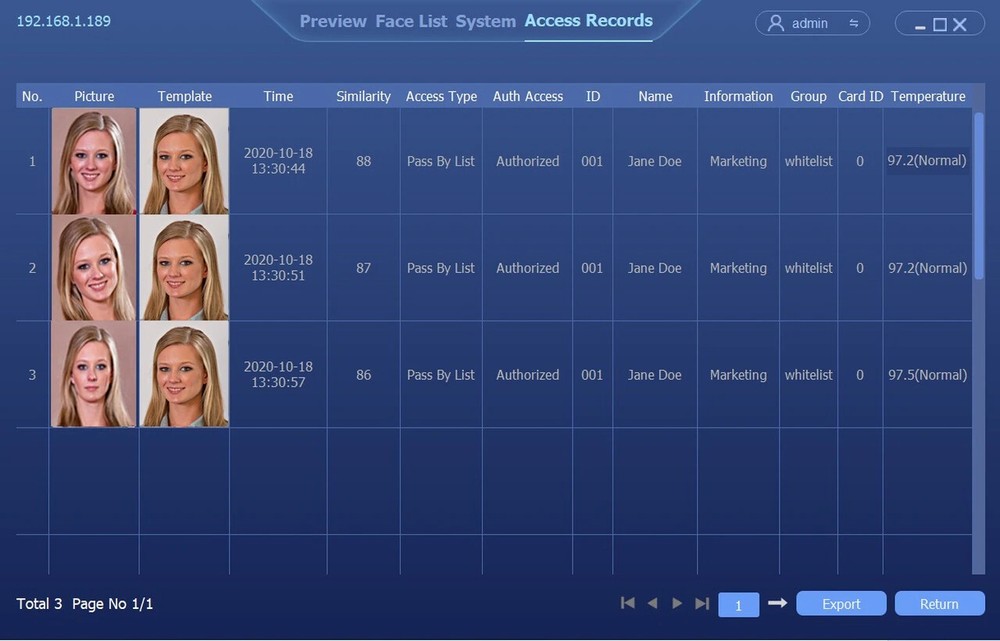Click the Auth Access column header
Viewport: 1000px width, 641px height.
[528, 96]
